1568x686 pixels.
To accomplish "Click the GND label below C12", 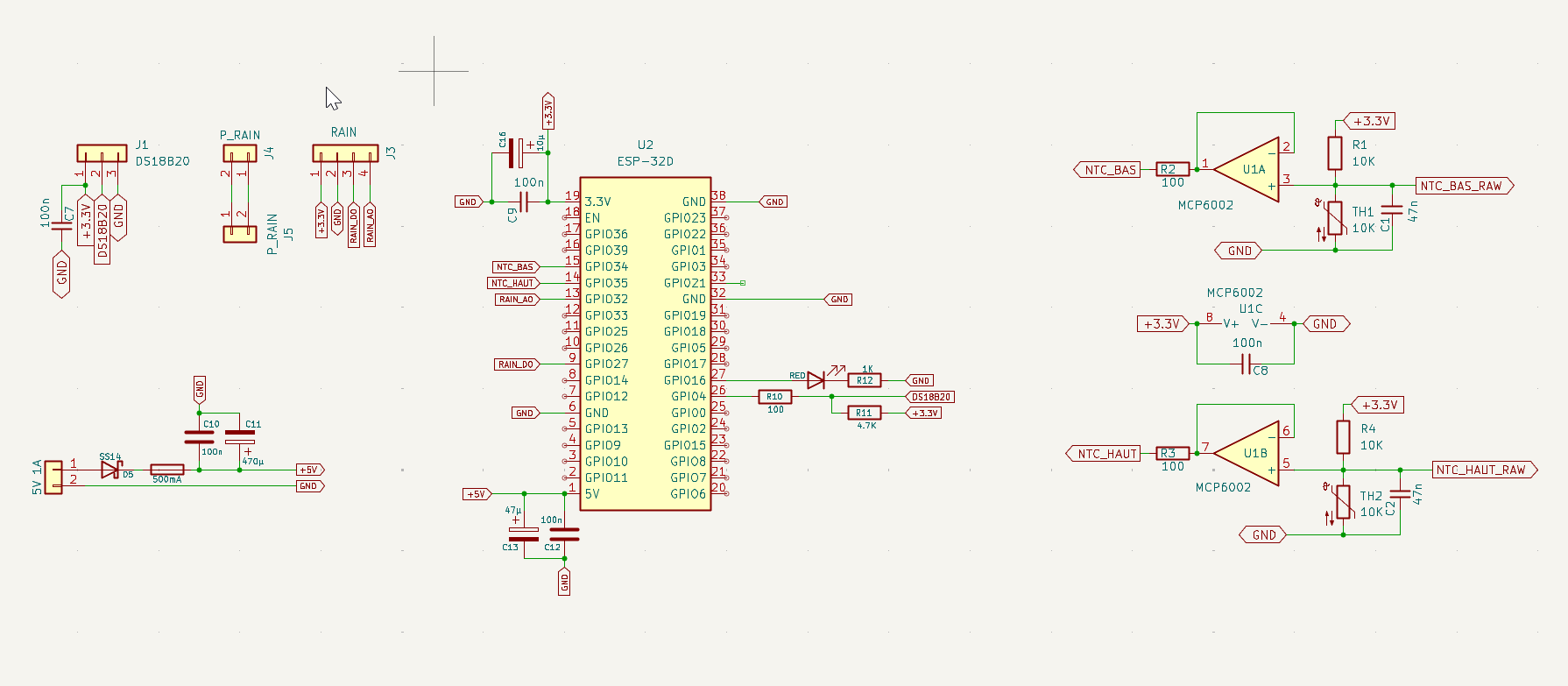I will (x=564, y=581).
